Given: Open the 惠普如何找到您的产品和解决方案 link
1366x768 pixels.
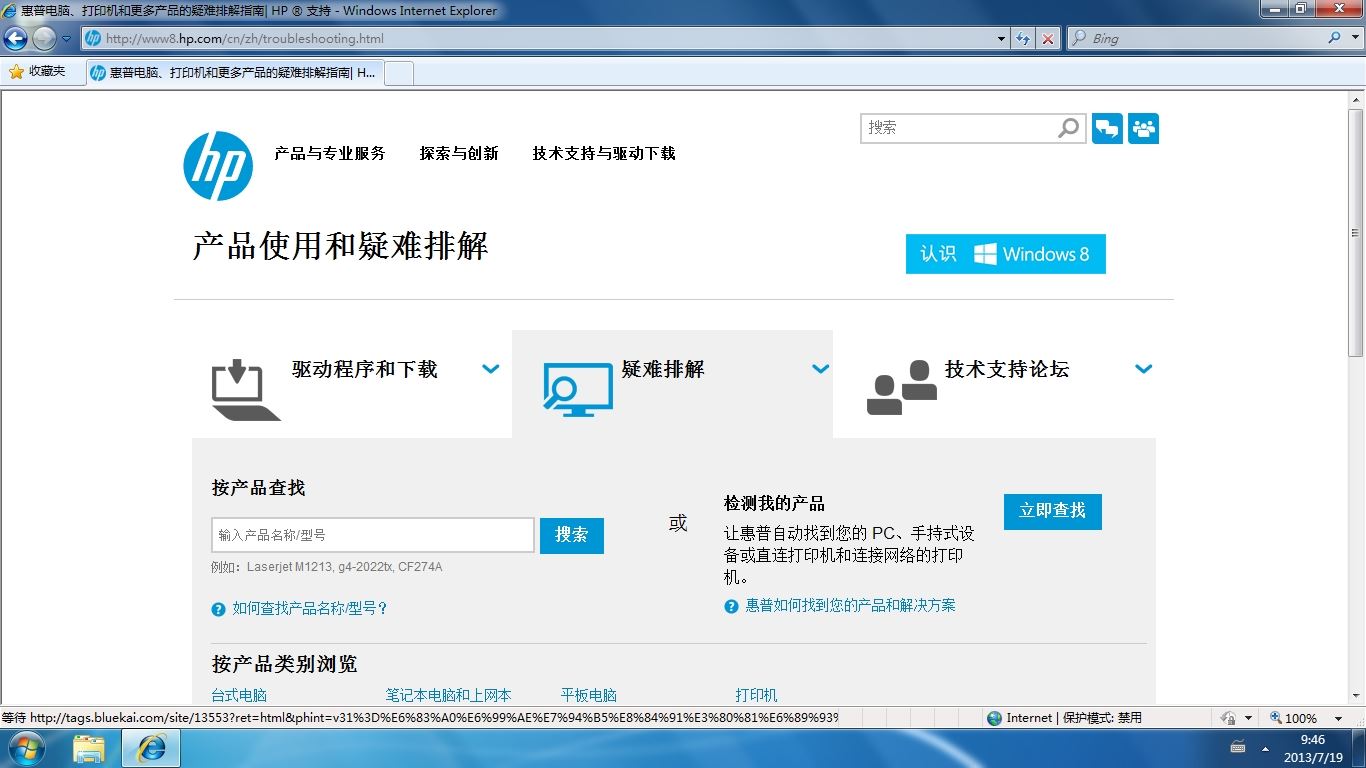Looking at the screenshot, I should 850,605.
